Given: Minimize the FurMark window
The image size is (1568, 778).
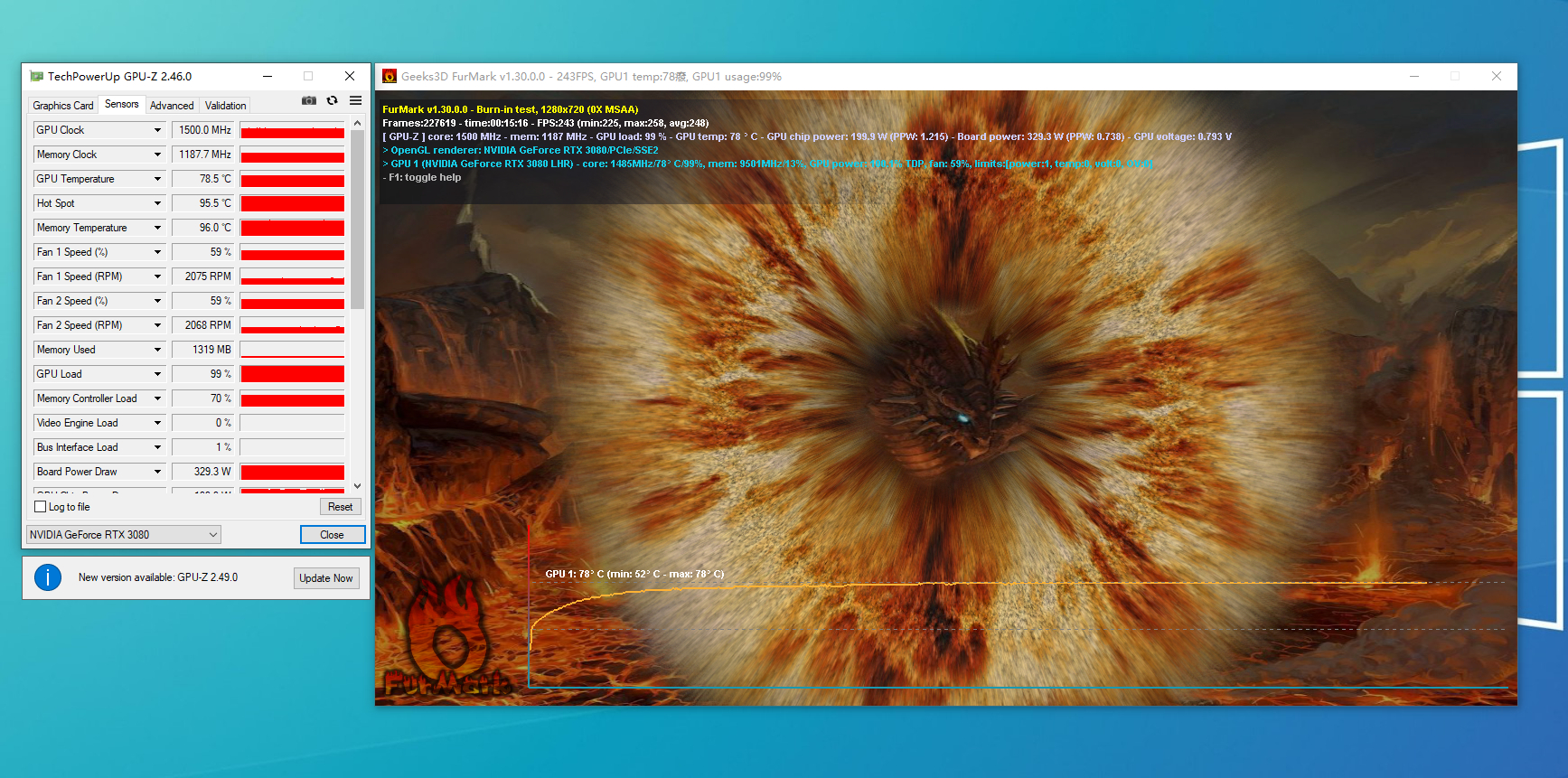Looking at the screenshot, I should point(1414,77).
